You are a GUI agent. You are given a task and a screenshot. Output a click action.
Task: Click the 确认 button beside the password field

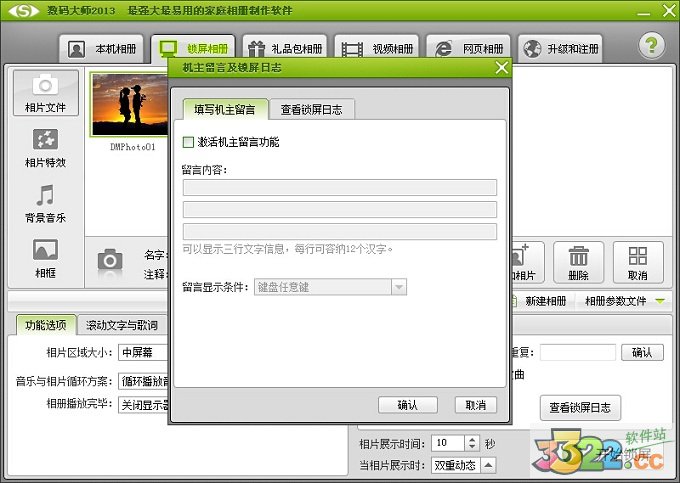pos(642,352)
